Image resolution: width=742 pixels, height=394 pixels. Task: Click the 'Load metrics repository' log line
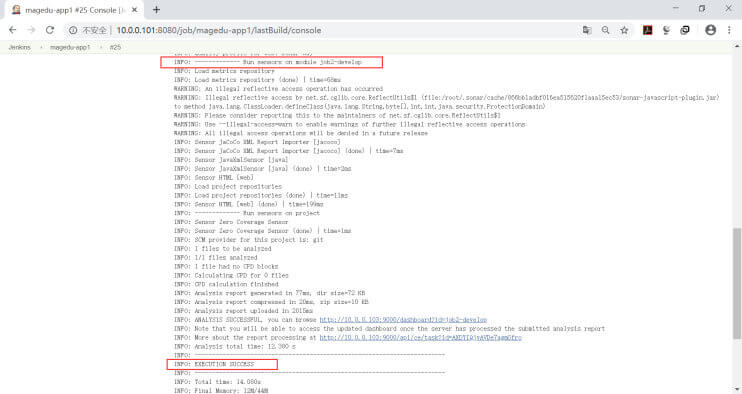(224, 71)
